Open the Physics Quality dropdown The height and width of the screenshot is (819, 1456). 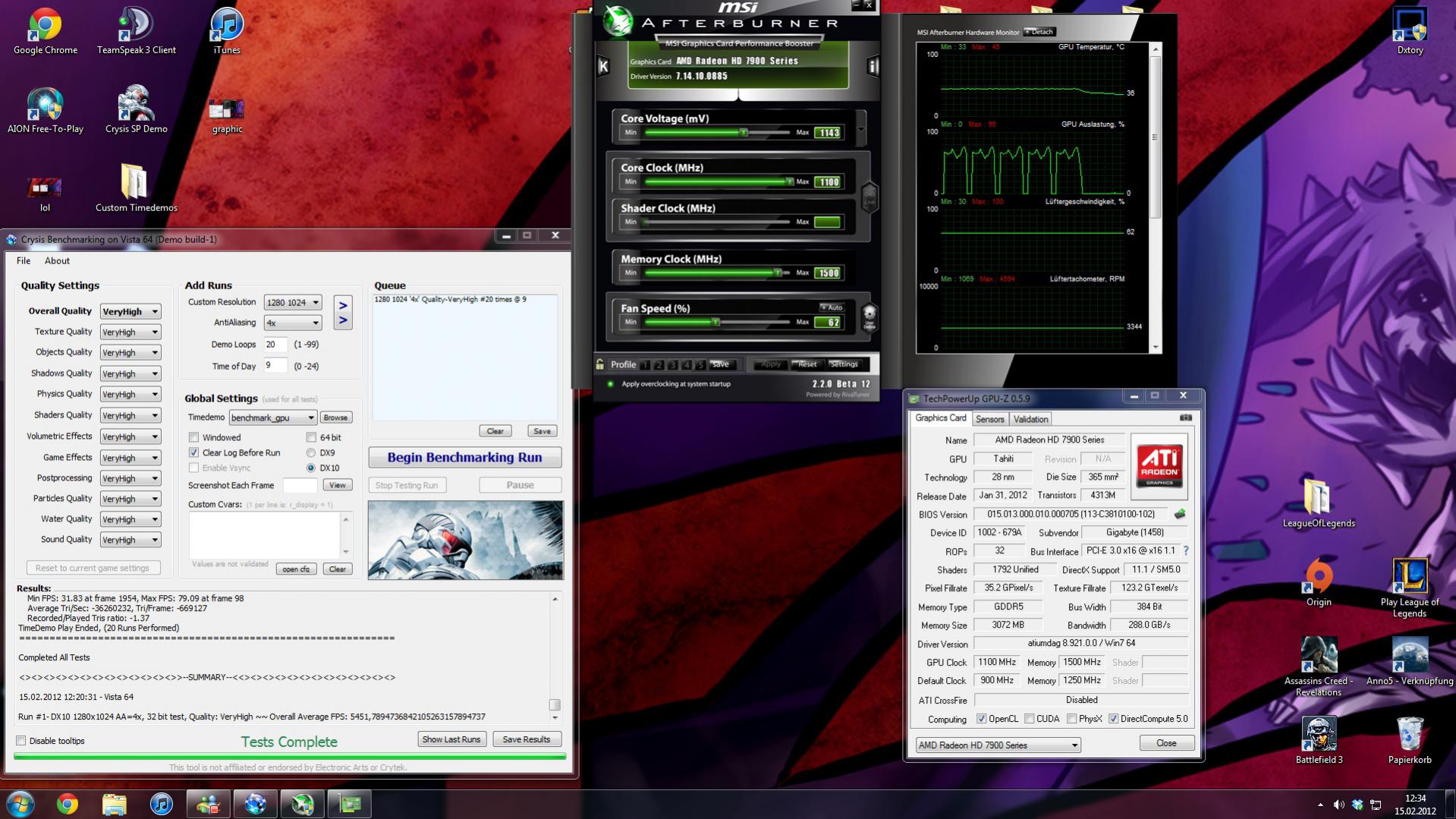point(131,394)
